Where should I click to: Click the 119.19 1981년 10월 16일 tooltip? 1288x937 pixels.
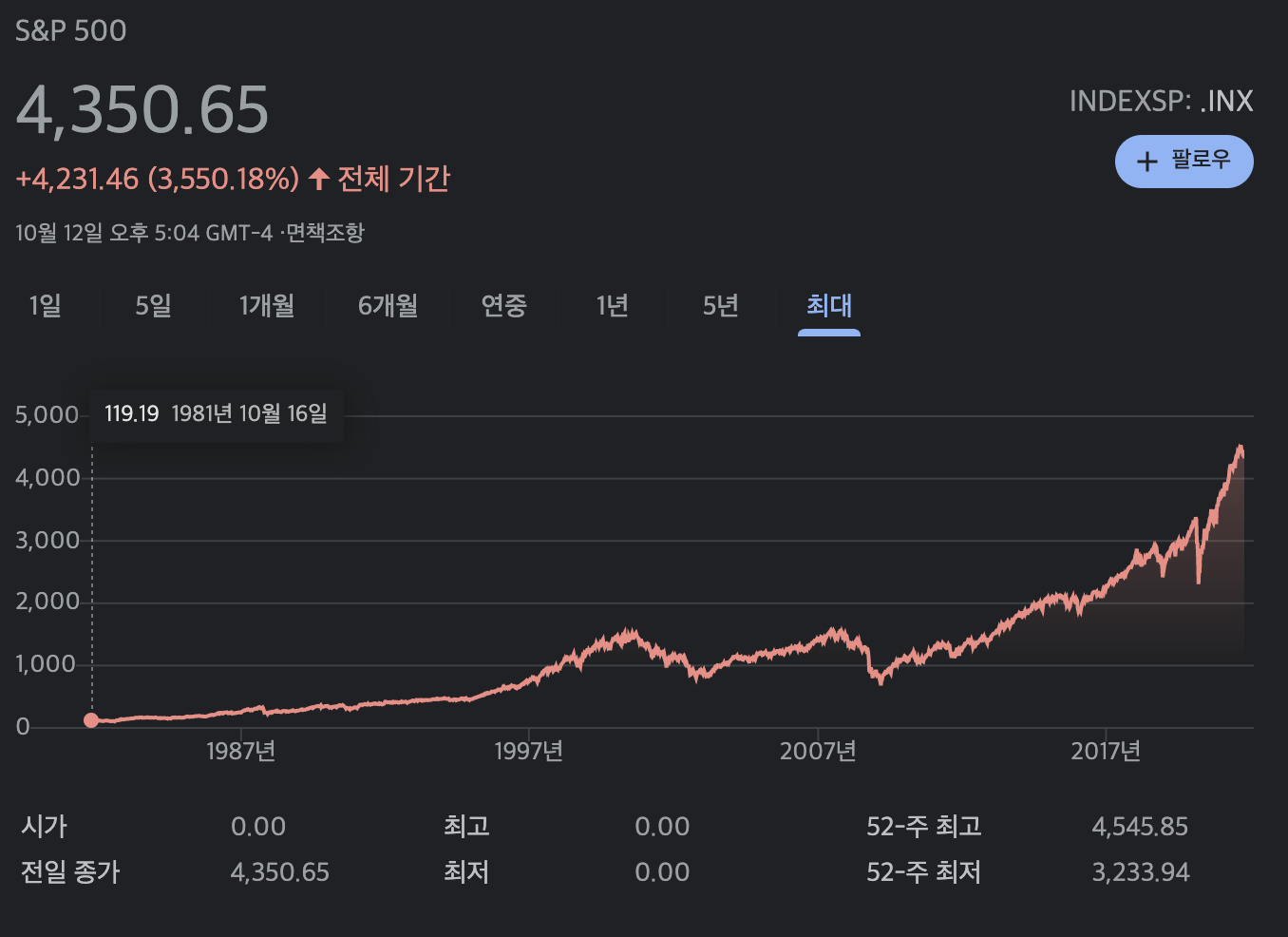point(216,414)
